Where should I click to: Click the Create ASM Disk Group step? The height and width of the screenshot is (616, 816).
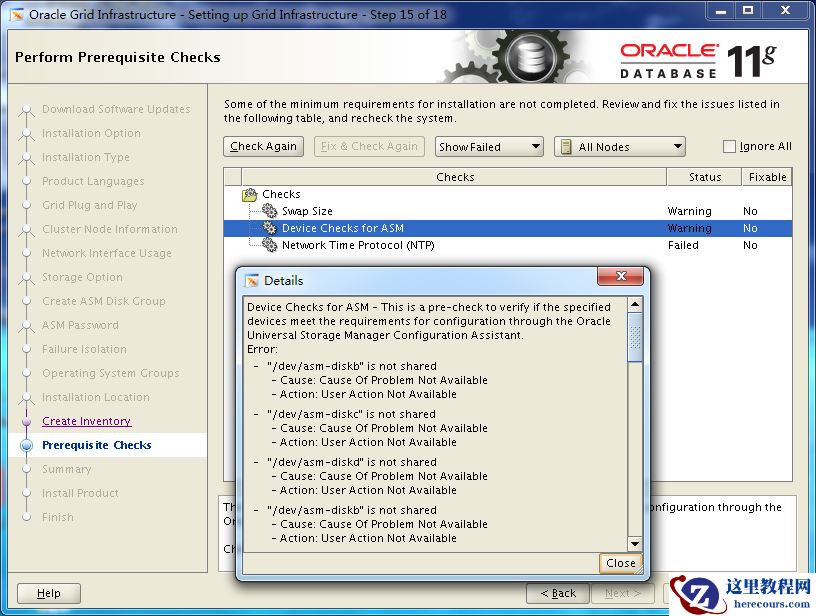click(104, 301)
